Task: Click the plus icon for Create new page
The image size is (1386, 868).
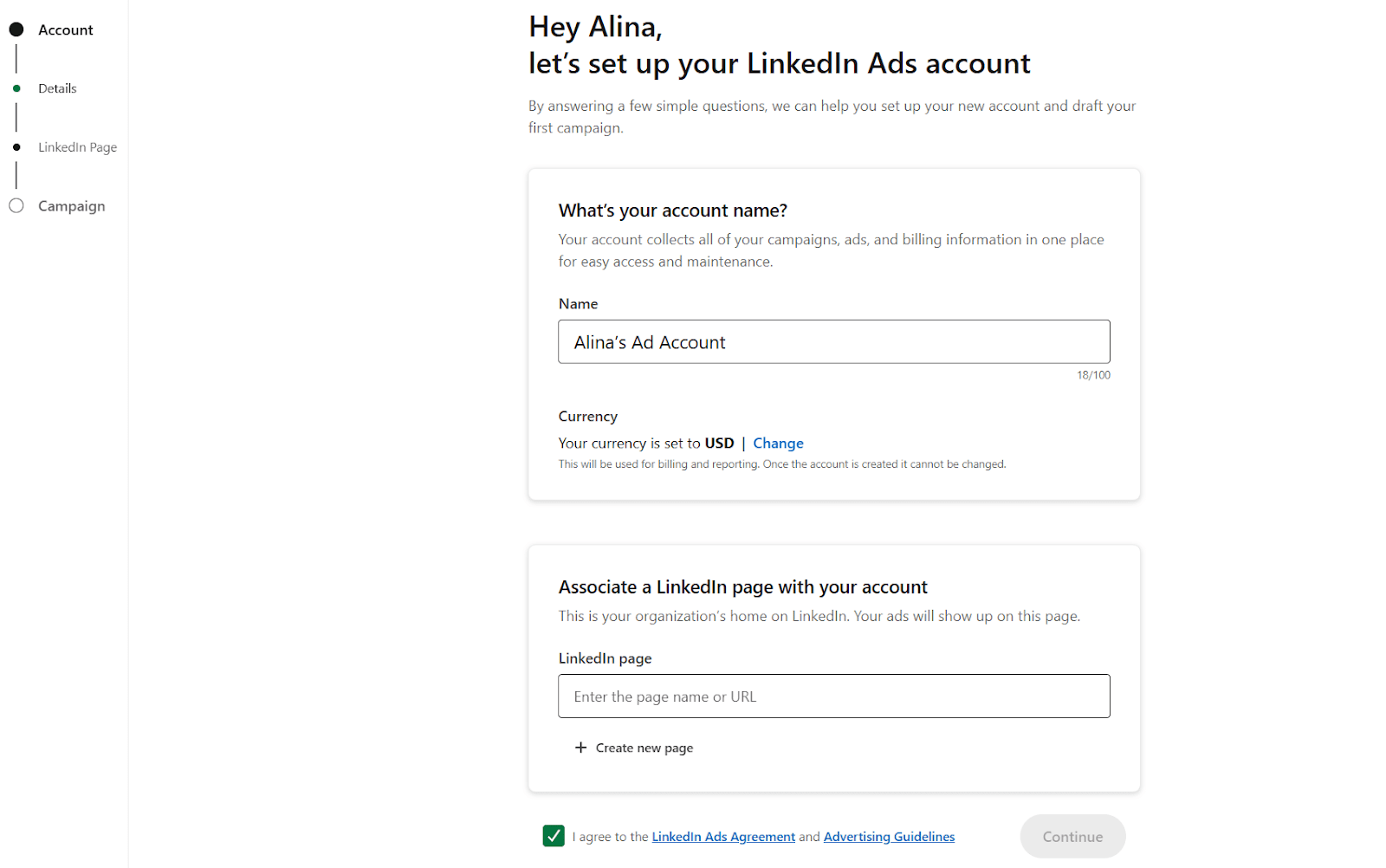Action: point(580,748)
